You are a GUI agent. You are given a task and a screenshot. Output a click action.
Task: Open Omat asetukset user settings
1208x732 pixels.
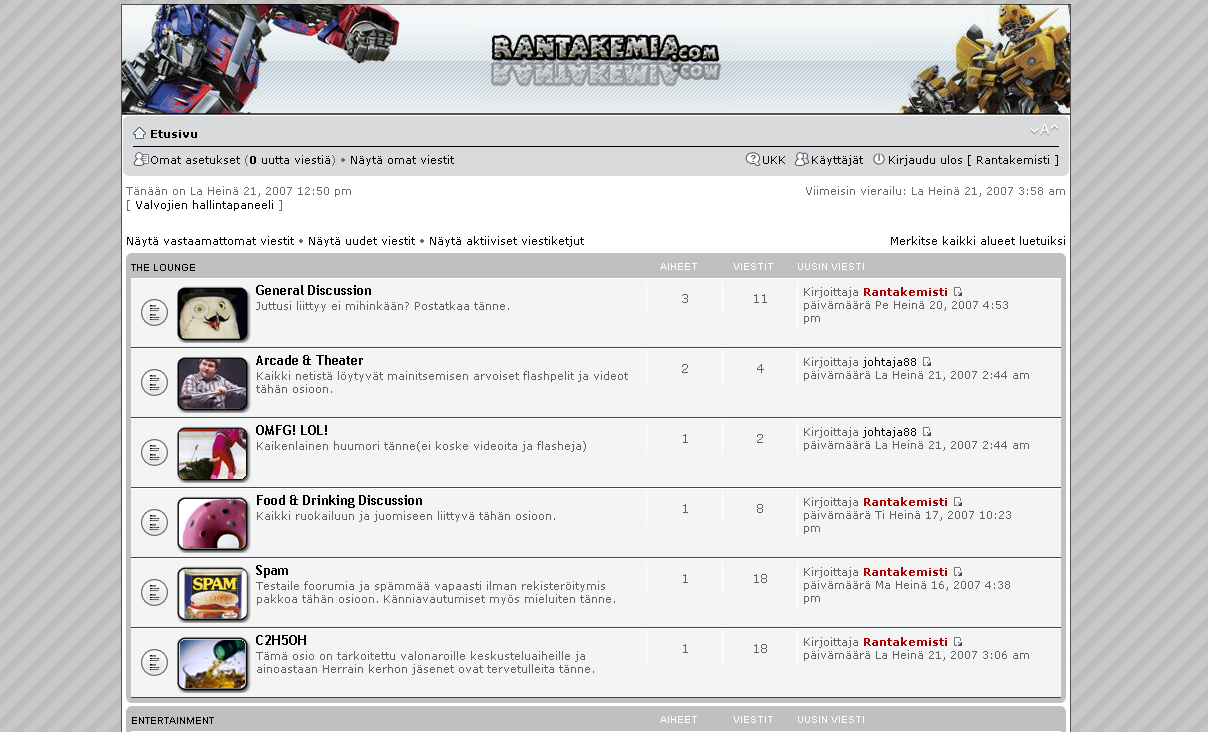(x=195, y=160)
